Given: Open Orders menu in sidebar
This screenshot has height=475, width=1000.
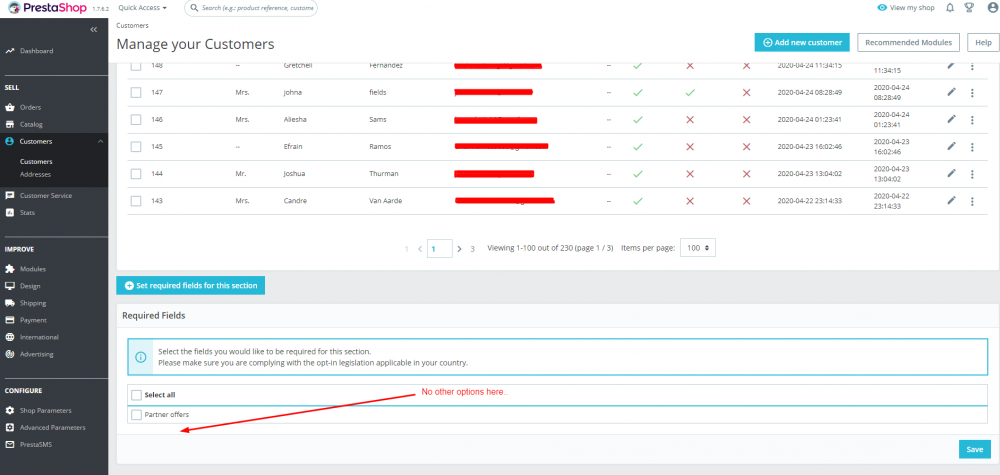Looking at the screenshot, I should [30, 107].
